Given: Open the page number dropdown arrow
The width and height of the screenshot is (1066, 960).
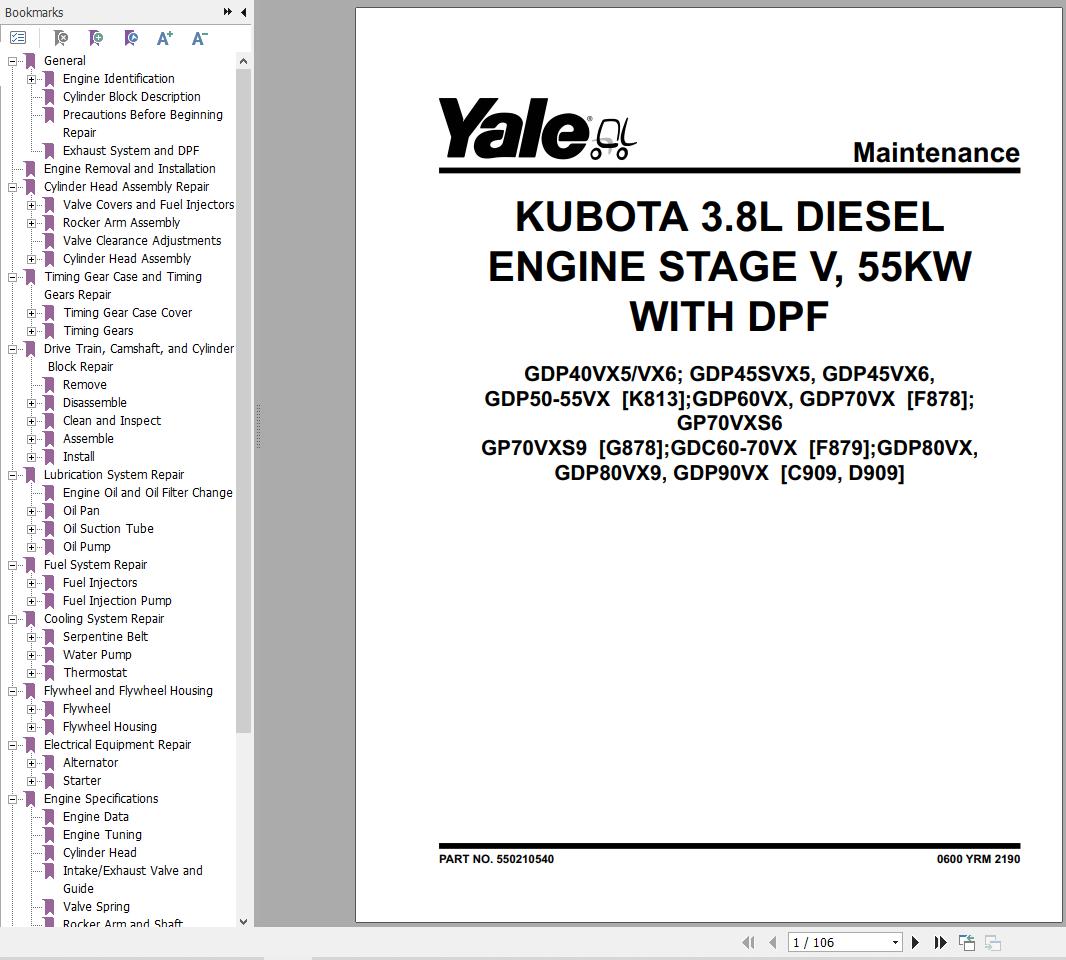Looking at the screenshot, I should (x=895, y=942).
